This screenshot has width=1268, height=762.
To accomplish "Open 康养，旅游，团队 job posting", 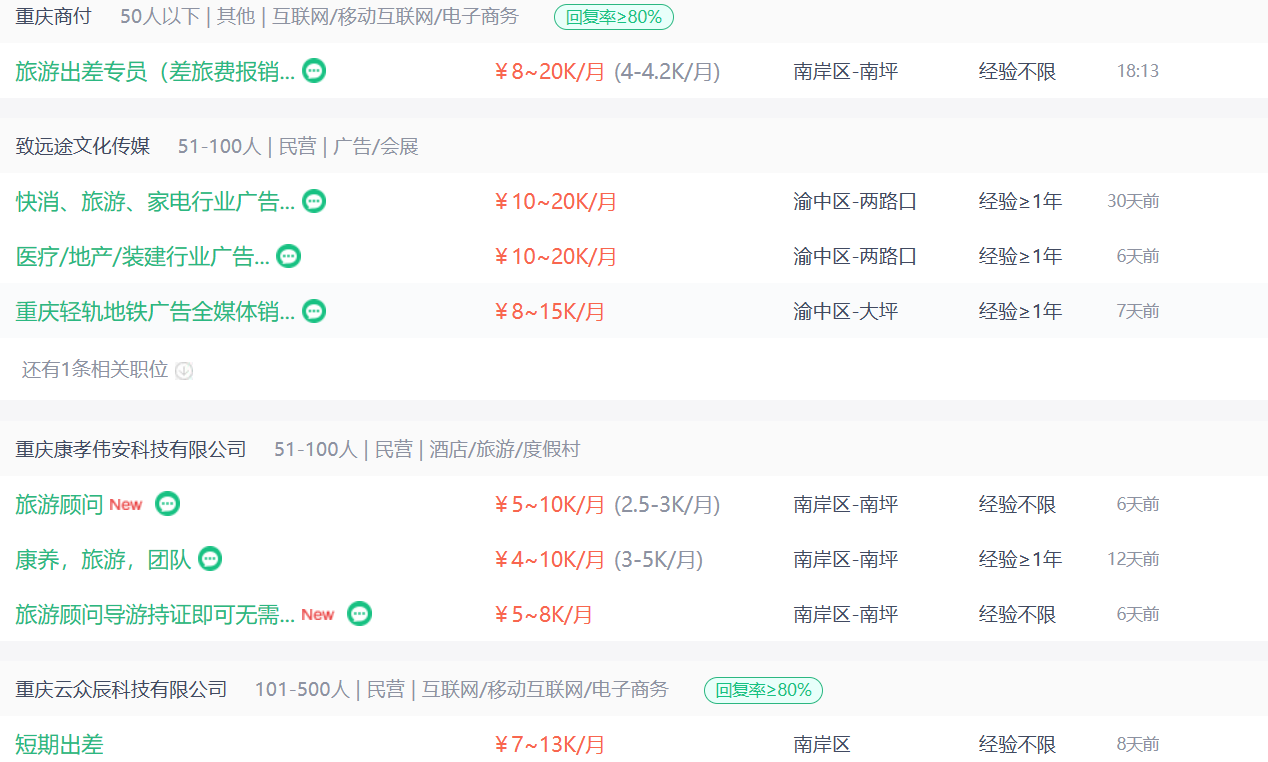I will [x=103, y=560].
